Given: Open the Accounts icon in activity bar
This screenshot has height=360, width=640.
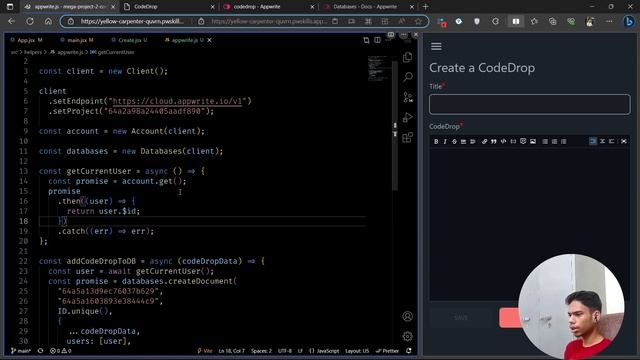Looking at the screenshot, I should (x=407, y=316).
